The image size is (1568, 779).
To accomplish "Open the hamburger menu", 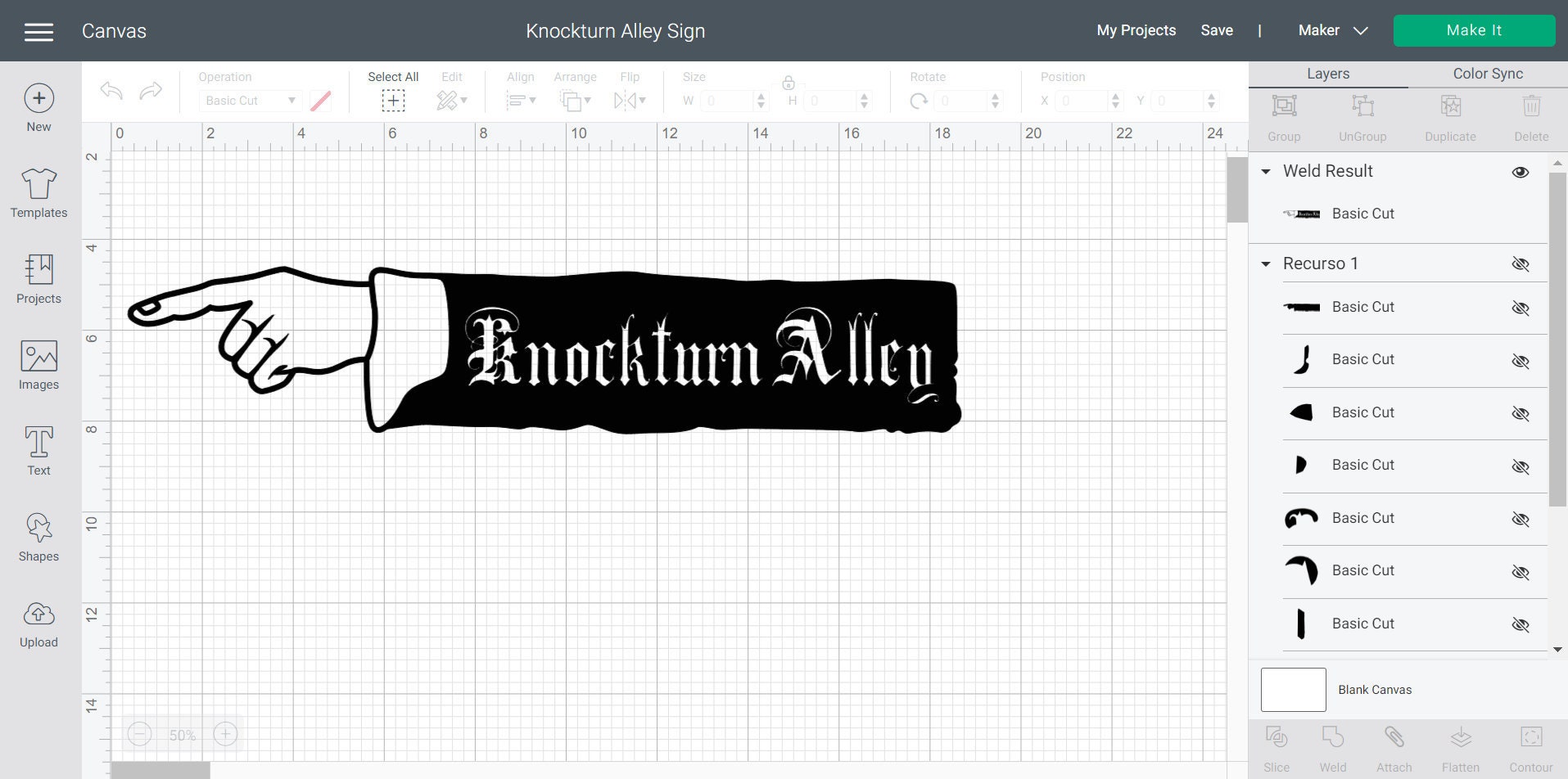I will [38, 31].
